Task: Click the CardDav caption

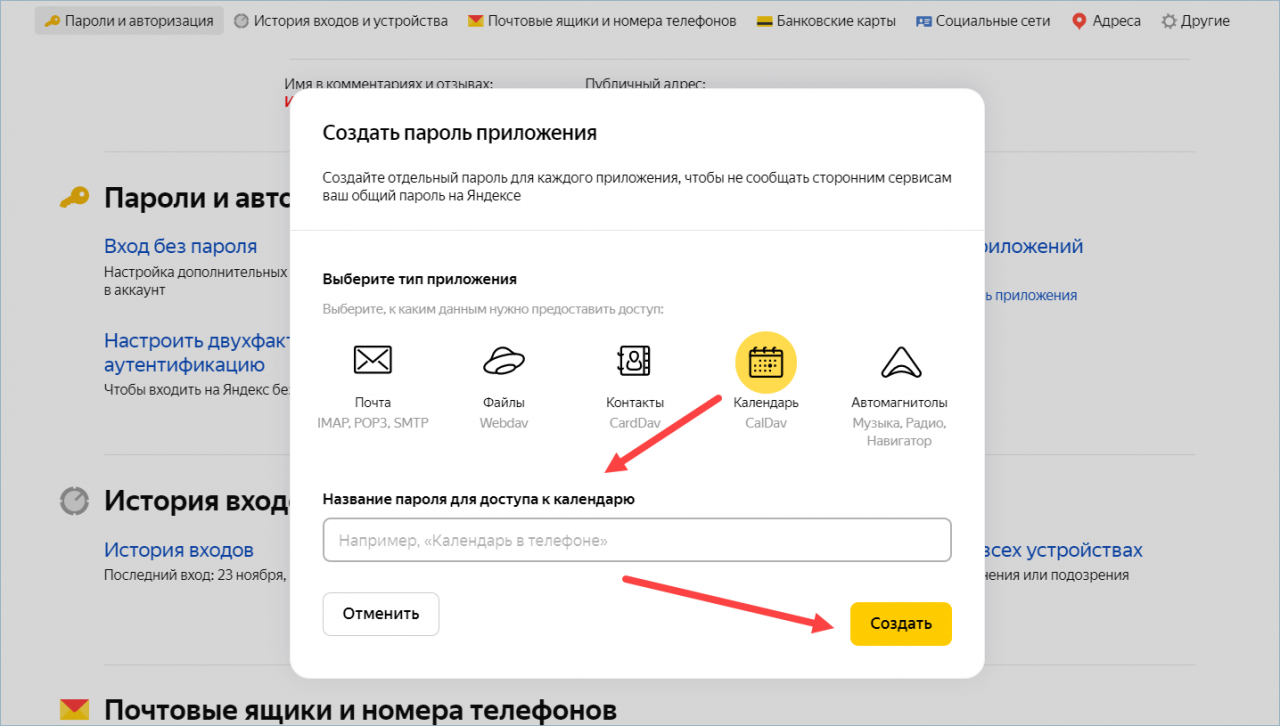Action: (x=635, y=423)
